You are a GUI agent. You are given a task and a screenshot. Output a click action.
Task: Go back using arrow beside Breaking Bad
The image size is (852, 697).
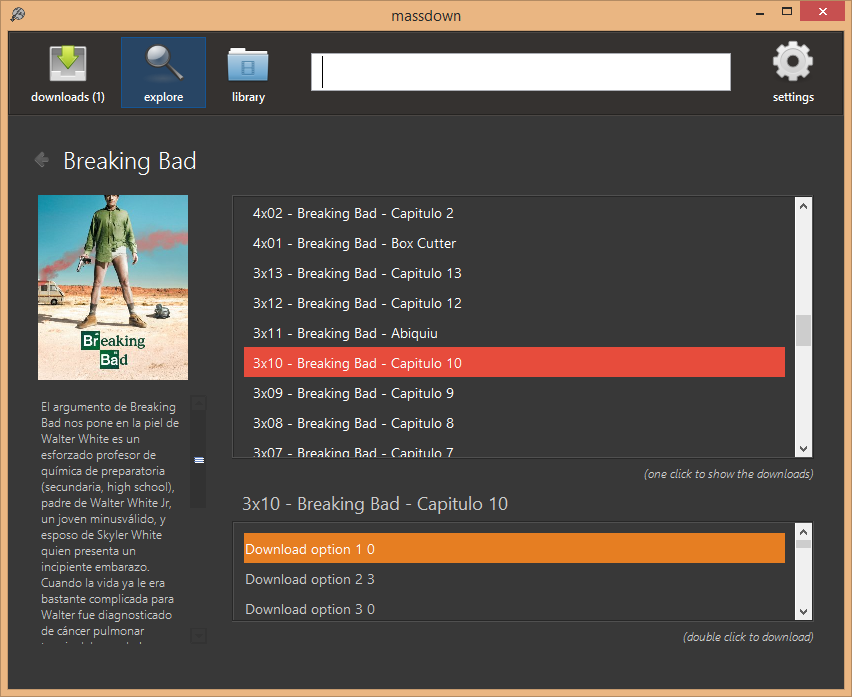coord(41,160)
